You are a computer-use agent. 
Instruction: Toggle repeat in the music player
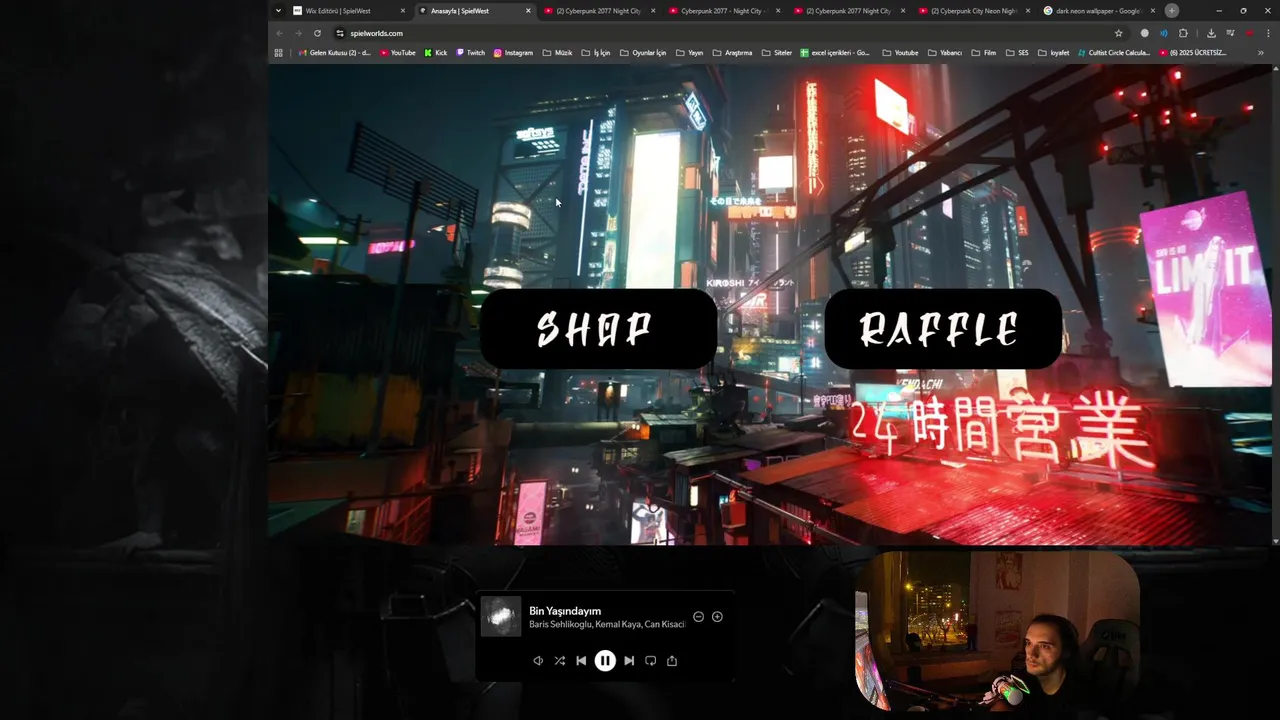(651, 660)
